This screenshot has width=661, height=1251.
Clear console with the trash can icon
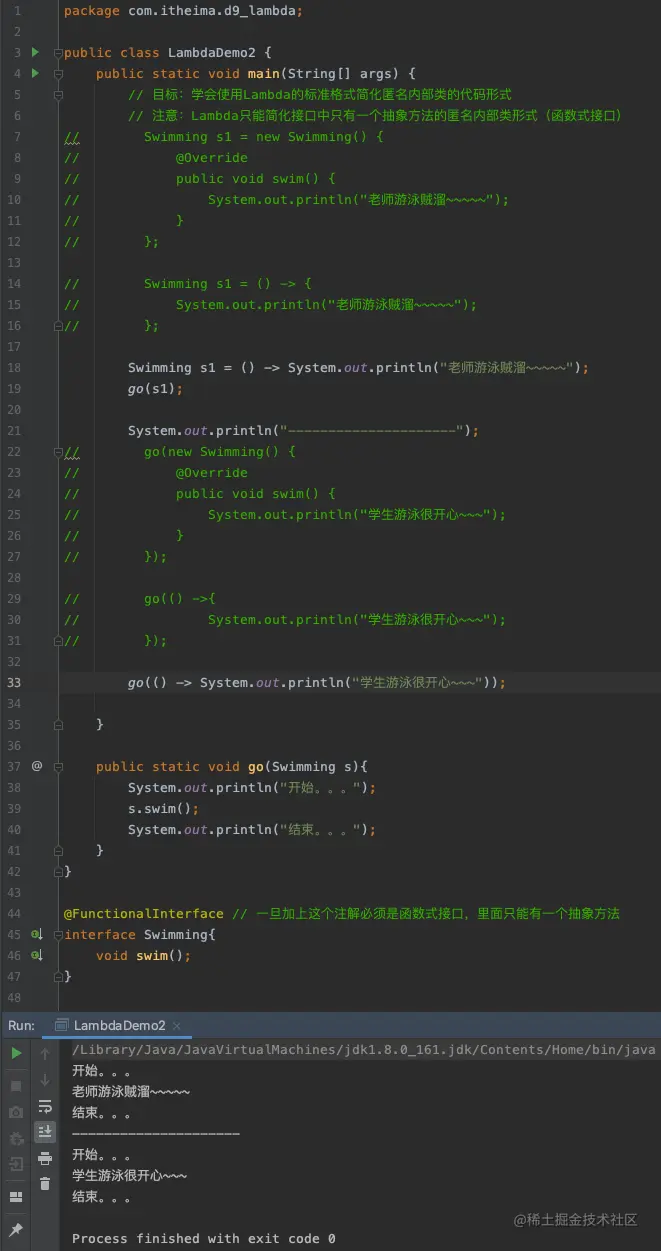45,1184
